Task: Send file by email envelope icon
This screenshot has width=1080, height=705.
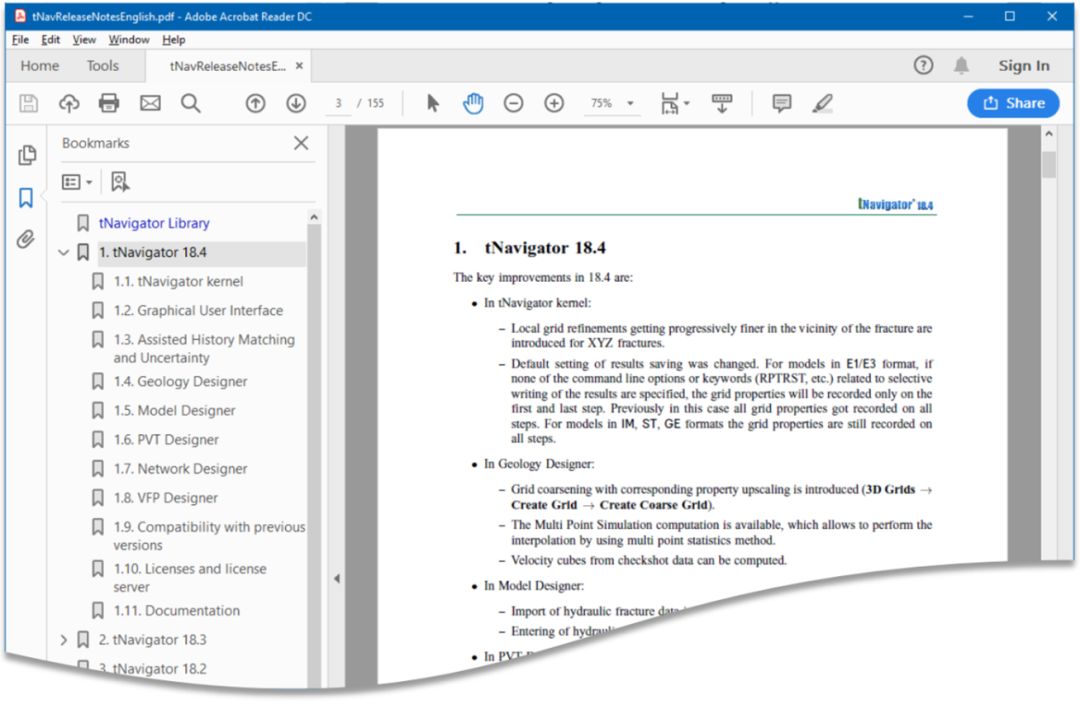Action: pos(150,103)
